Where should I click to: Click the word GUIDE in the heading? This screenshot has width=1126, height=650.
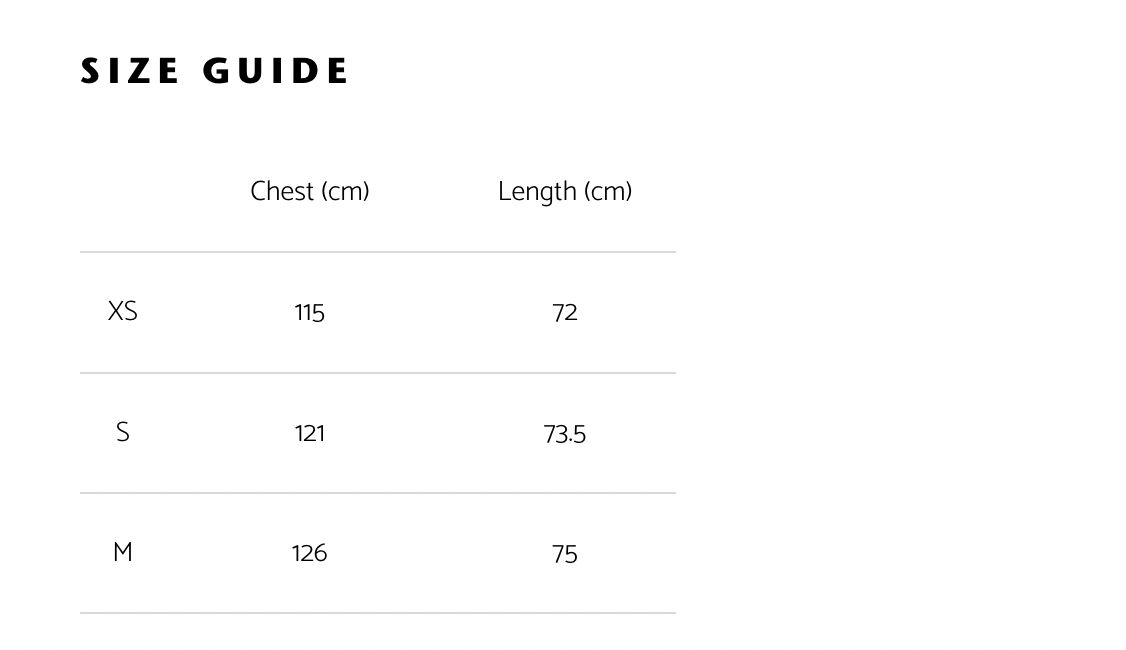tap(276, 72)
